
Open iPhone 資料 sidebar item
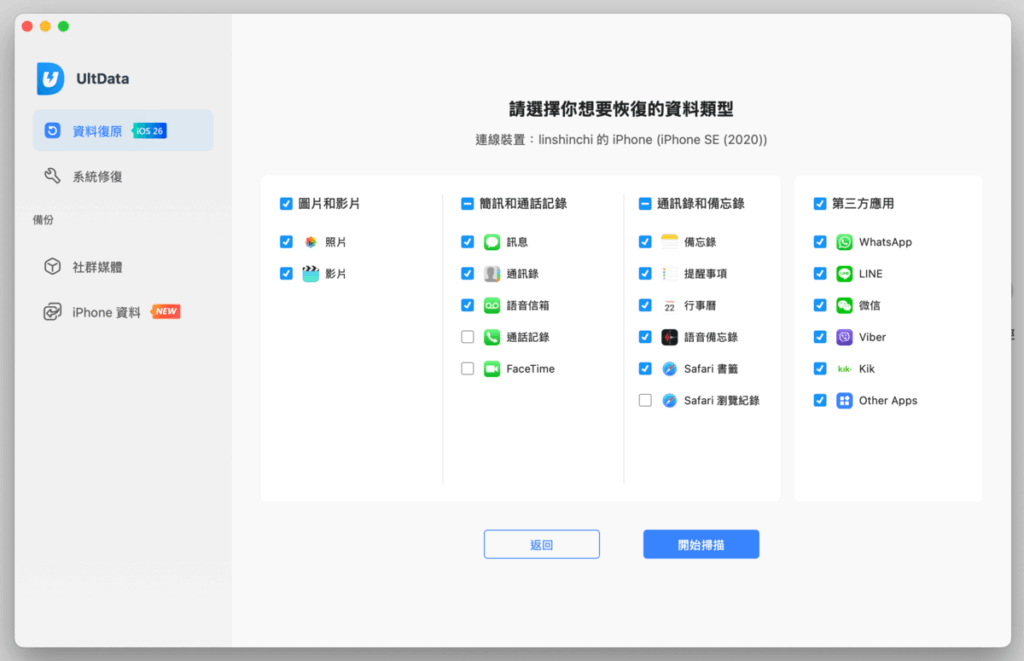[x=105, y=312]
